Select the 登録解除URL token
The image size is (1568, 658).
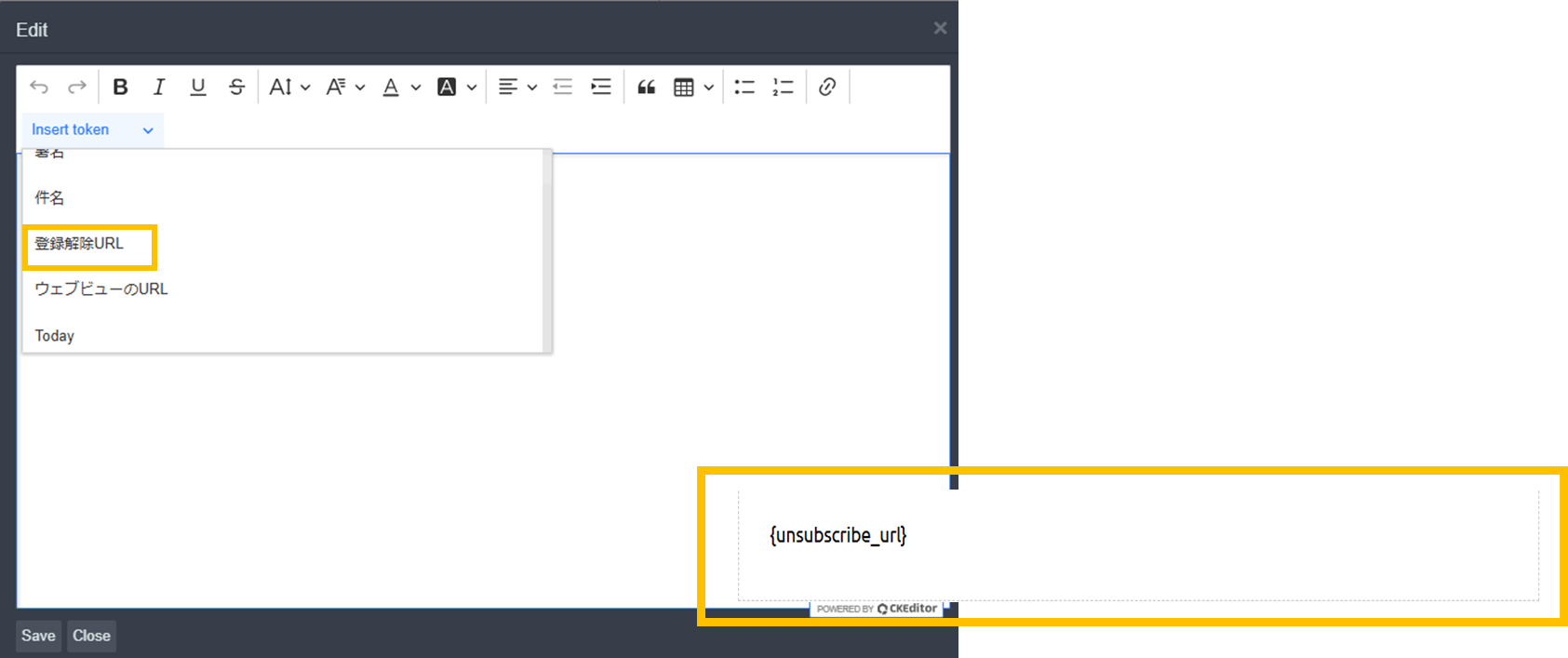pos(79,244)
